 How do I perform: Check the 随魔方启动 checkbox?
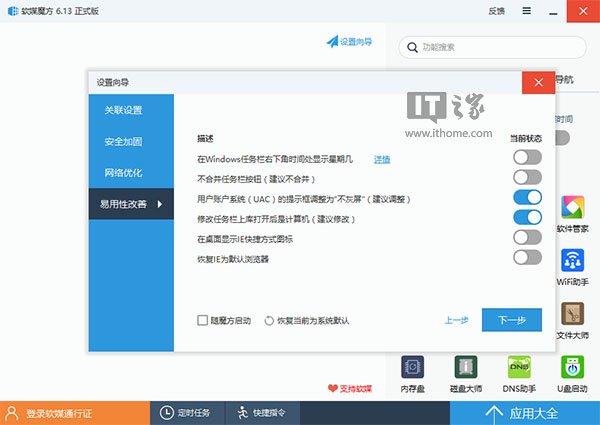click(202, 320)
